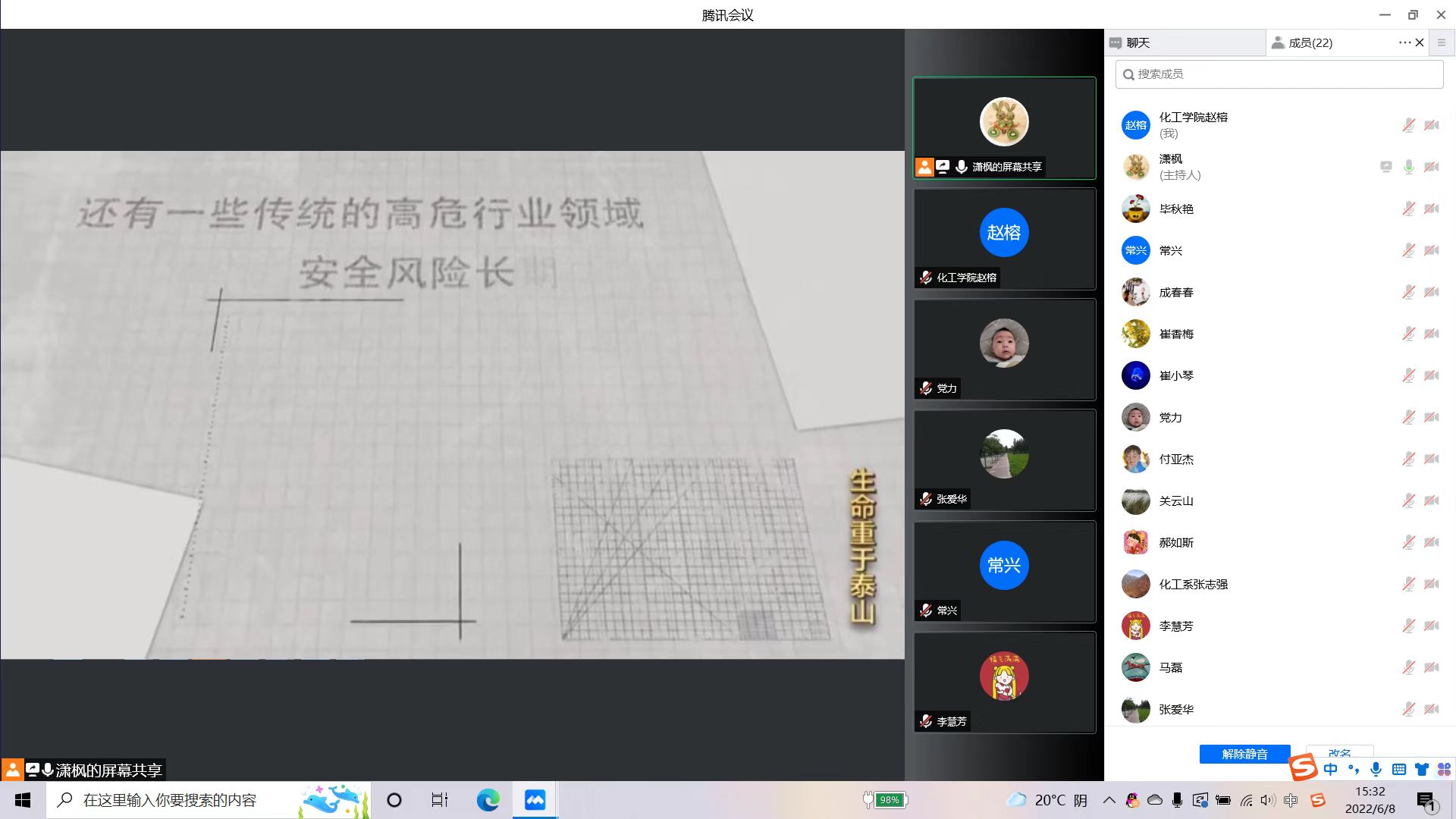Click 潇枫's avatar in the member list
1456x819 pixels.
pos(1135,167)
